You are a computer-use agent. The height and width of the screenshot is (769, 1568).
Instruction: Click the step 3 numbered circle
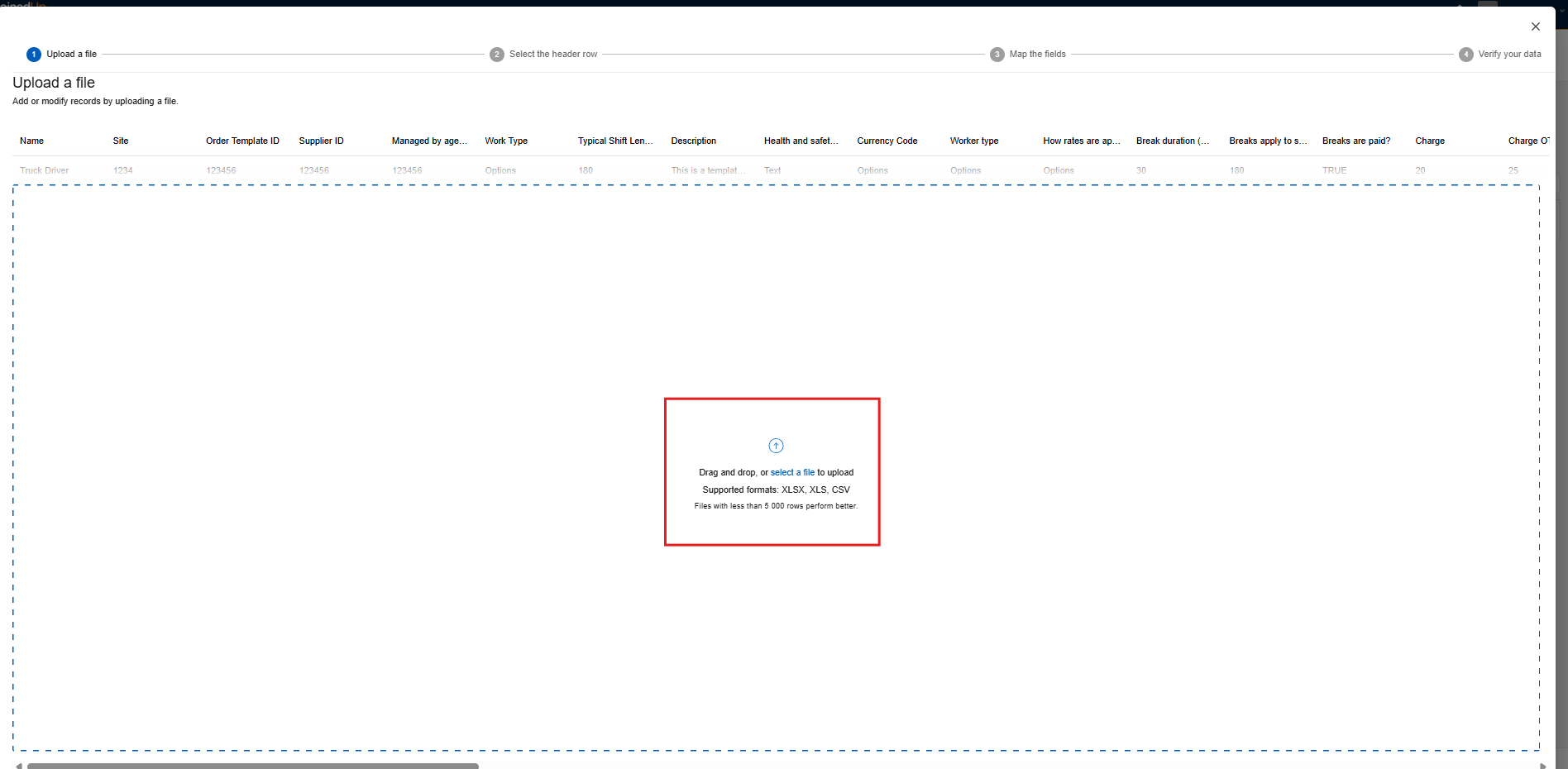997,55
